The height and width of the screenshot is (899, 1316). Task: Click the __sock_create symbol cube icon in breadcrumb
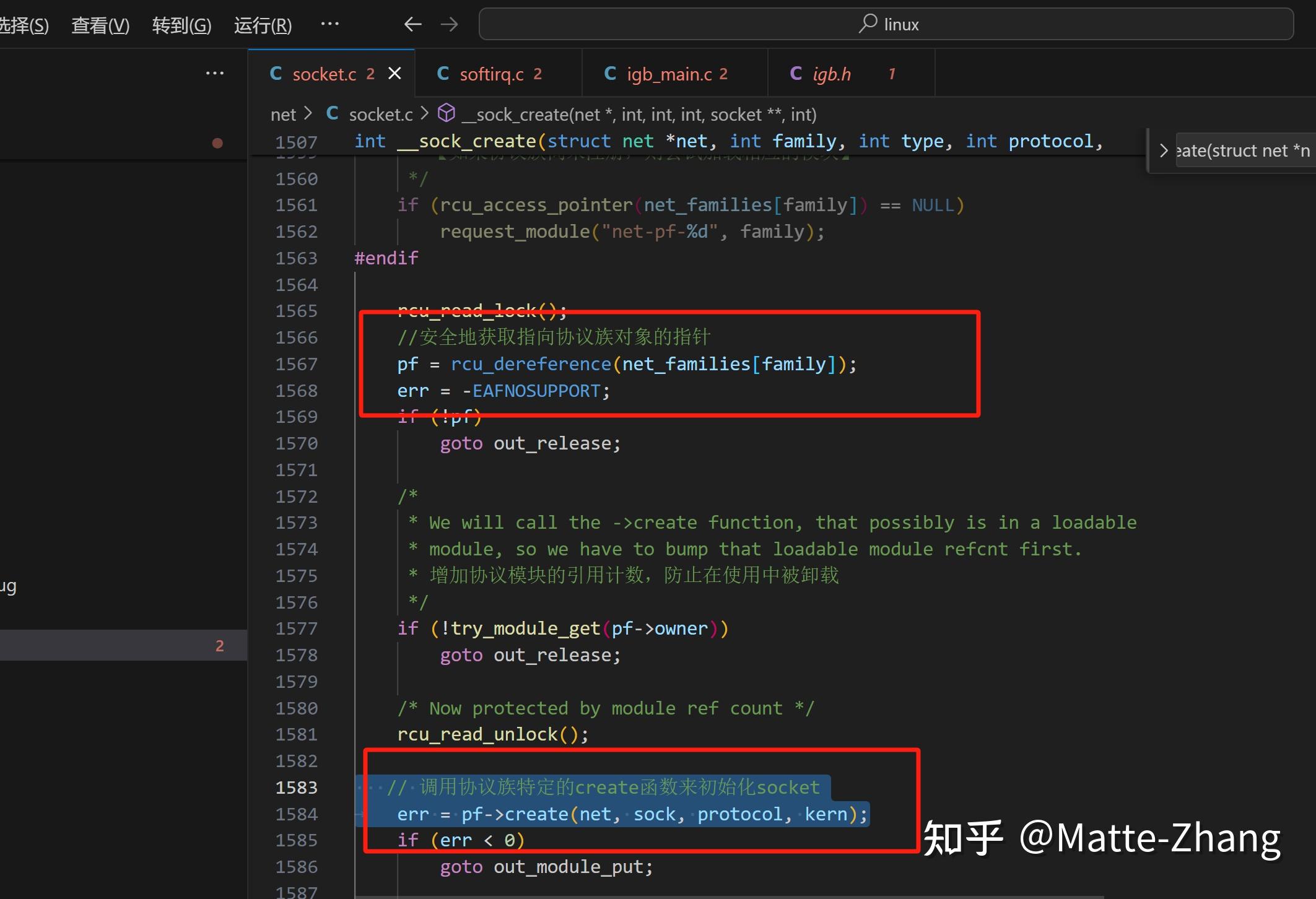pyautogui.click(x=447, y=114)
